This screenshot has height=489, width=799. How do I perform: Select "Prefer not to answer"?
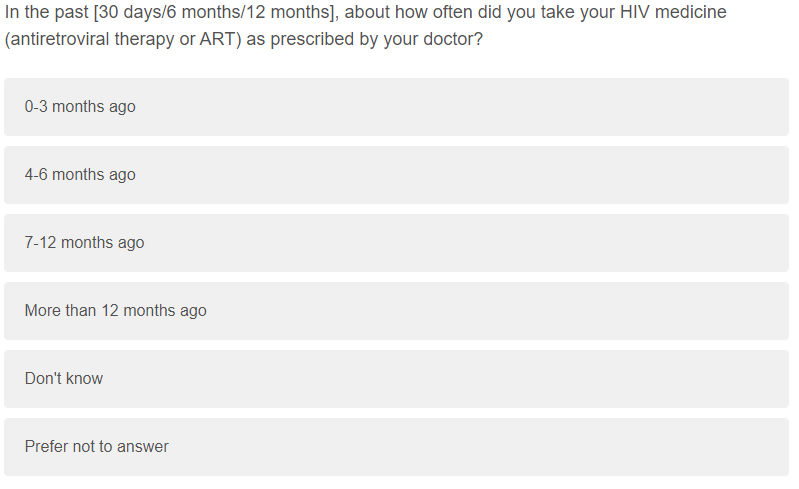point(396,447)
